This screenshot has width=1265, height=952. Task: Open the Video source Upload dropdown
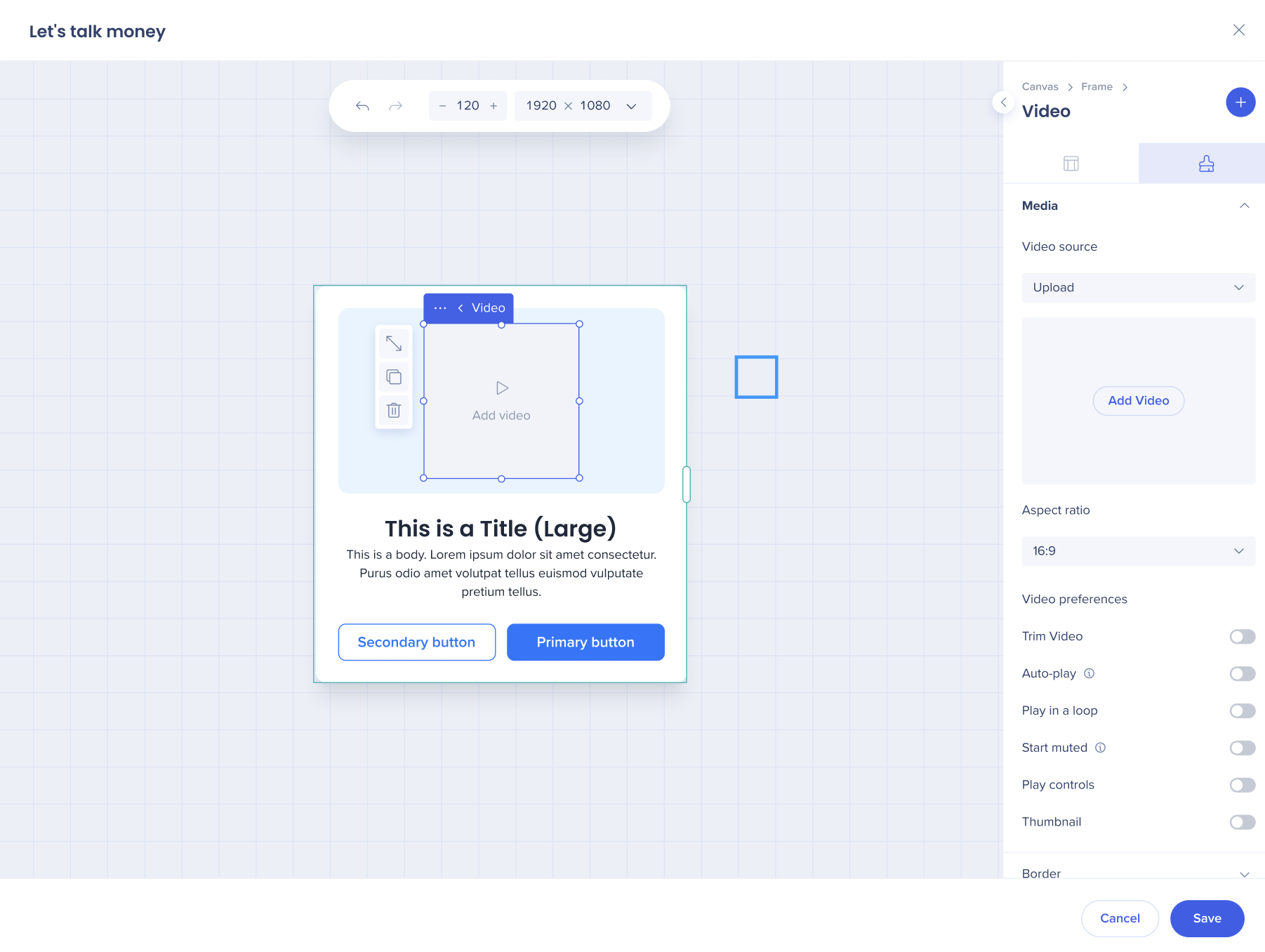pos(1138,288)
